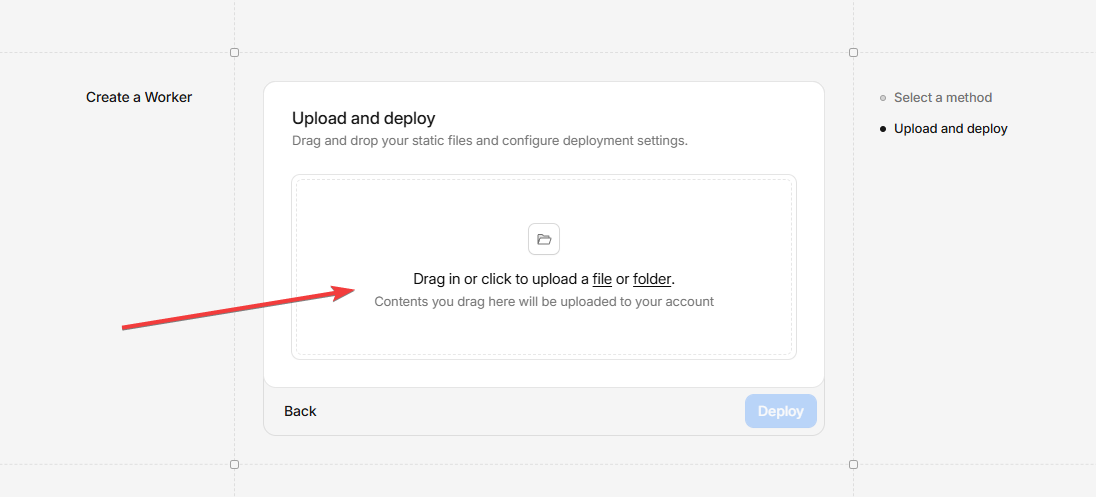Click the "Upload and deploy" card heading
This screenshot has height=497, width=1096.
coord(363,119)
